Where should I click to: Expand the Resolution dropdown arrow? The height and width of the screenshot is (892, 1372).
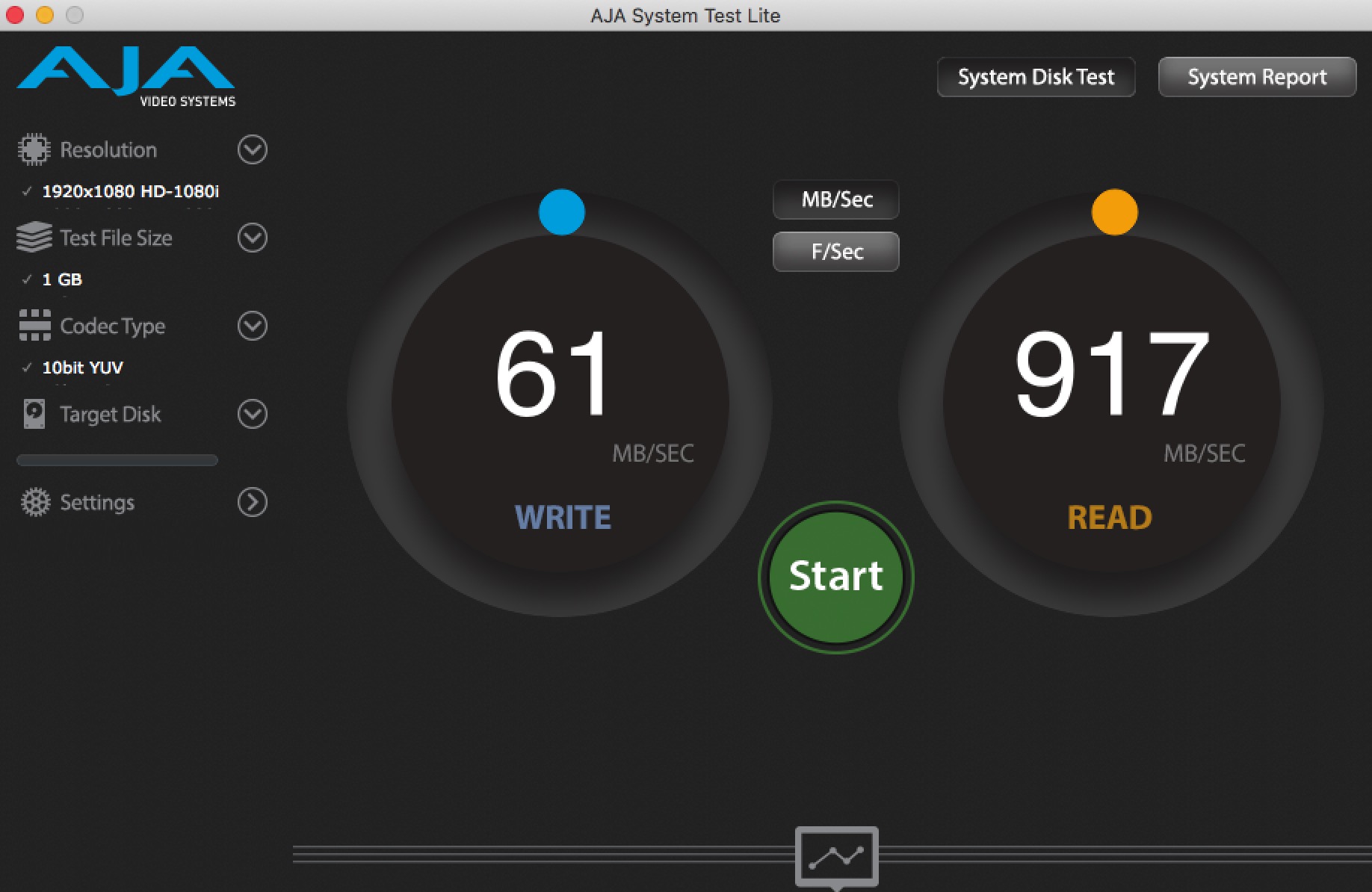coord(253,149)
